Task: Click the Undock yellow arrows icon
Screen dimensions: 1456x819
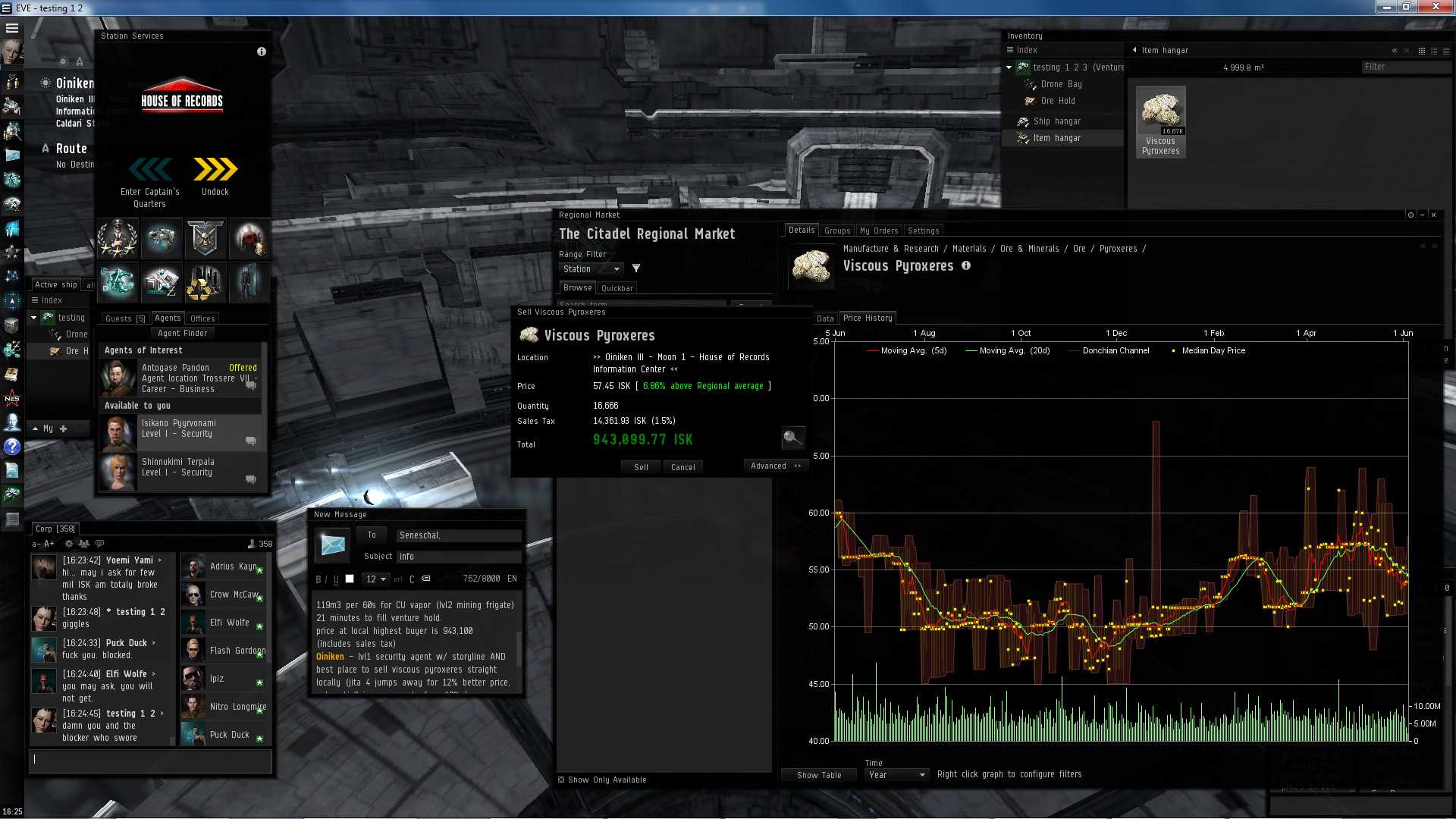Action: click(x=215, y=169)
